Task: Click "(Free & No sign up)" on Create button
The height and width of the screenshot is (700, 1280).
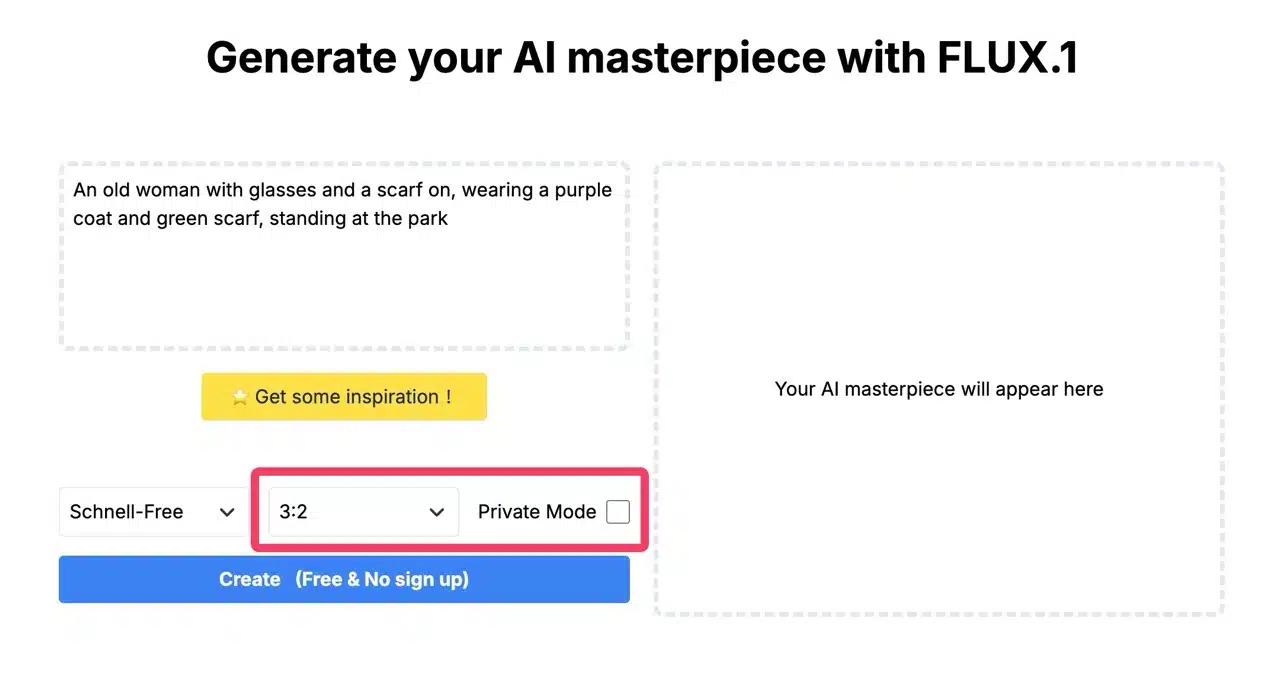Action: pyautogui.click(x=381, y=580)
